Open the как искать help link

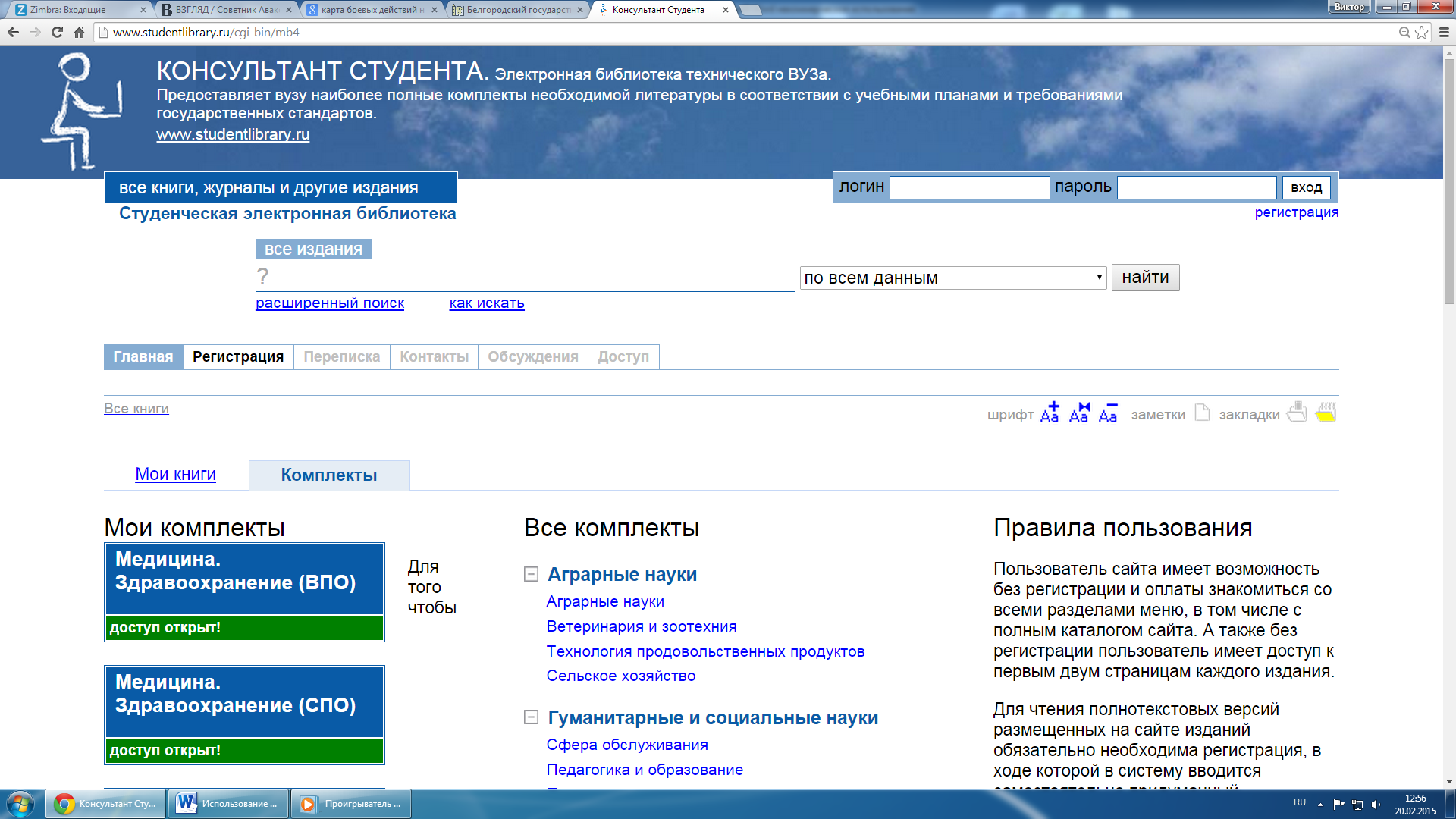click(487, 303)
